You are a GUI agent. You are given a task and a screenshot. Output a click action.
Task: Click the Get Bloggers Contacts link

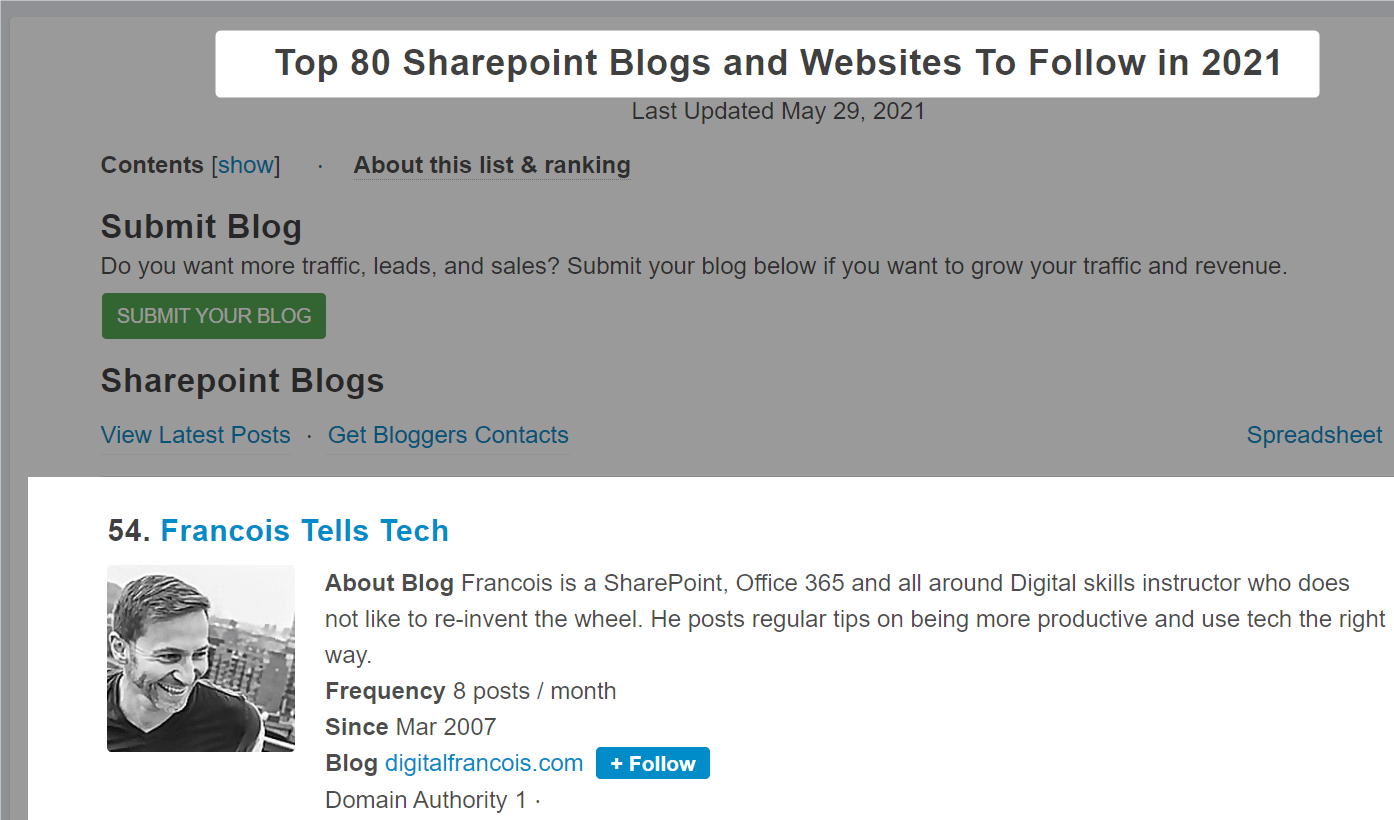448,436
